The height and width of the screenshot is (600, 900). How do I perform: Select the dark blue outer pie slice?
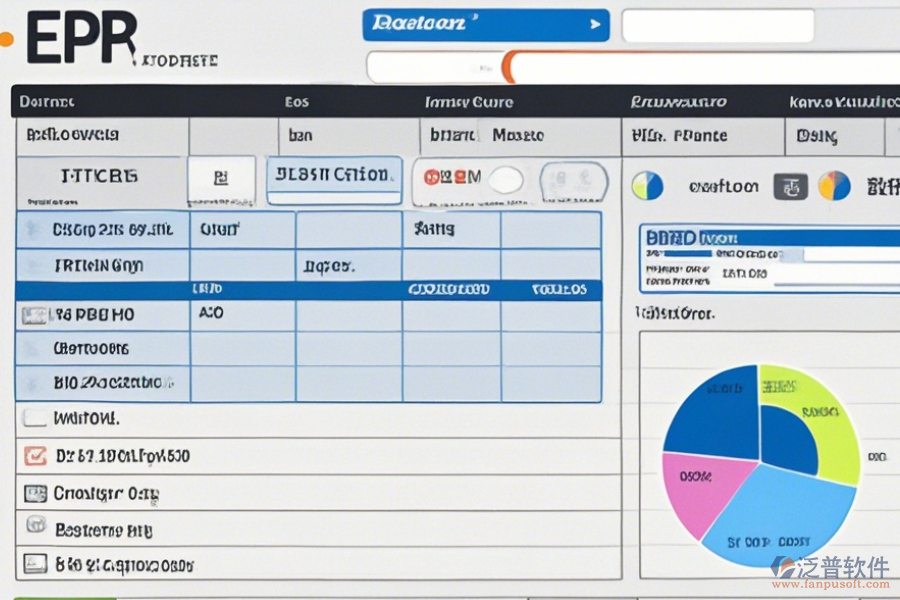point(717,413)
